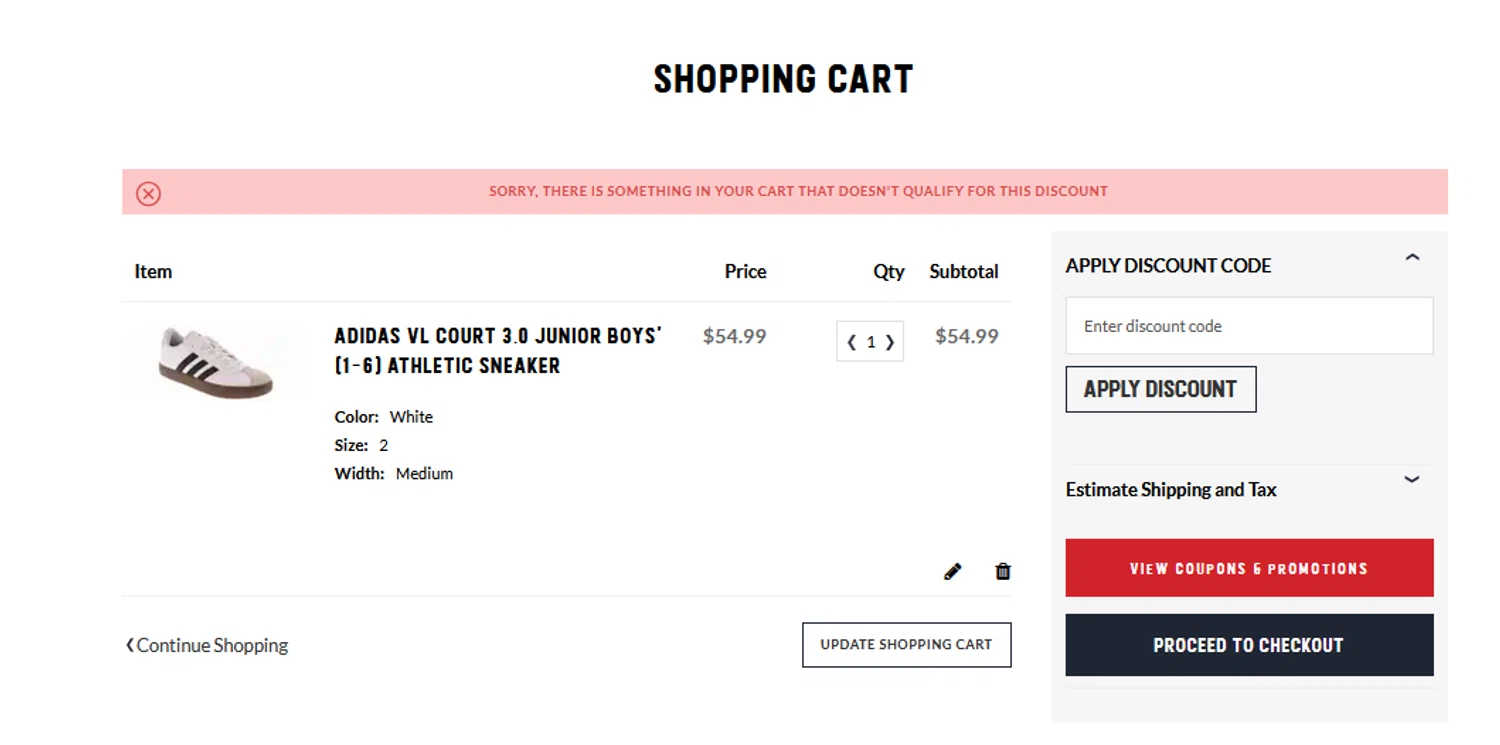Image resolution: width=1500 pixels, height=745 pixels.
Task: Click the white sneaker product thumbnail
Action: coord(216,362)
